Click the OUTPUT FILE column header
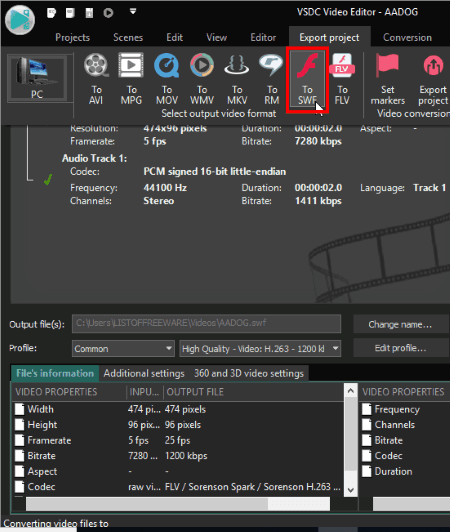Image resolution: width=450 pixels, height=532 pixels. point(254,392)
